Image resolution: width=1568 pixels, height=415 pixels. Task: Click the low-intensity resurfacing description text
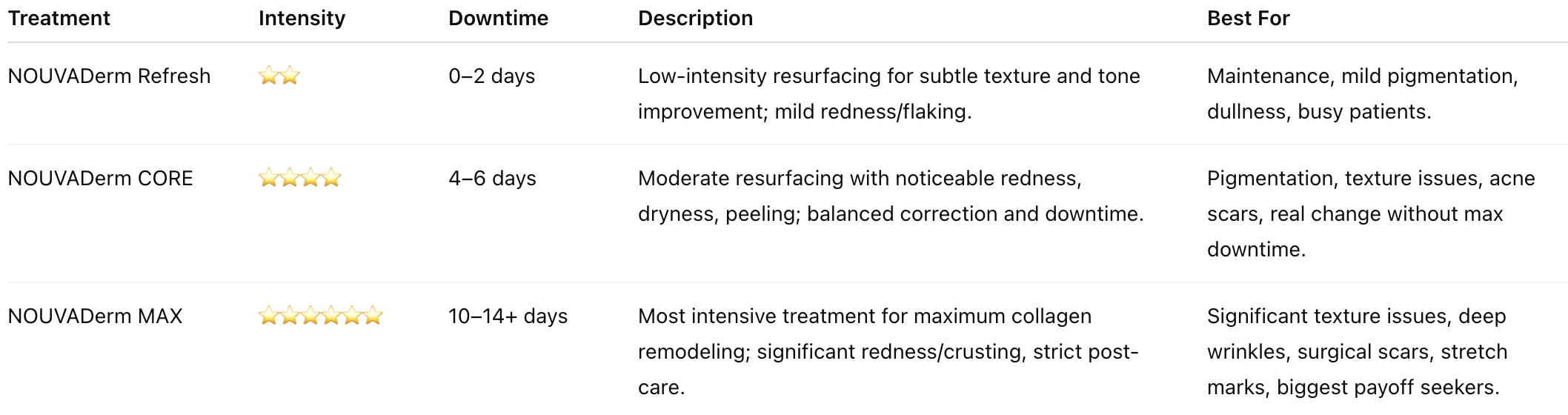coord(888,93)
